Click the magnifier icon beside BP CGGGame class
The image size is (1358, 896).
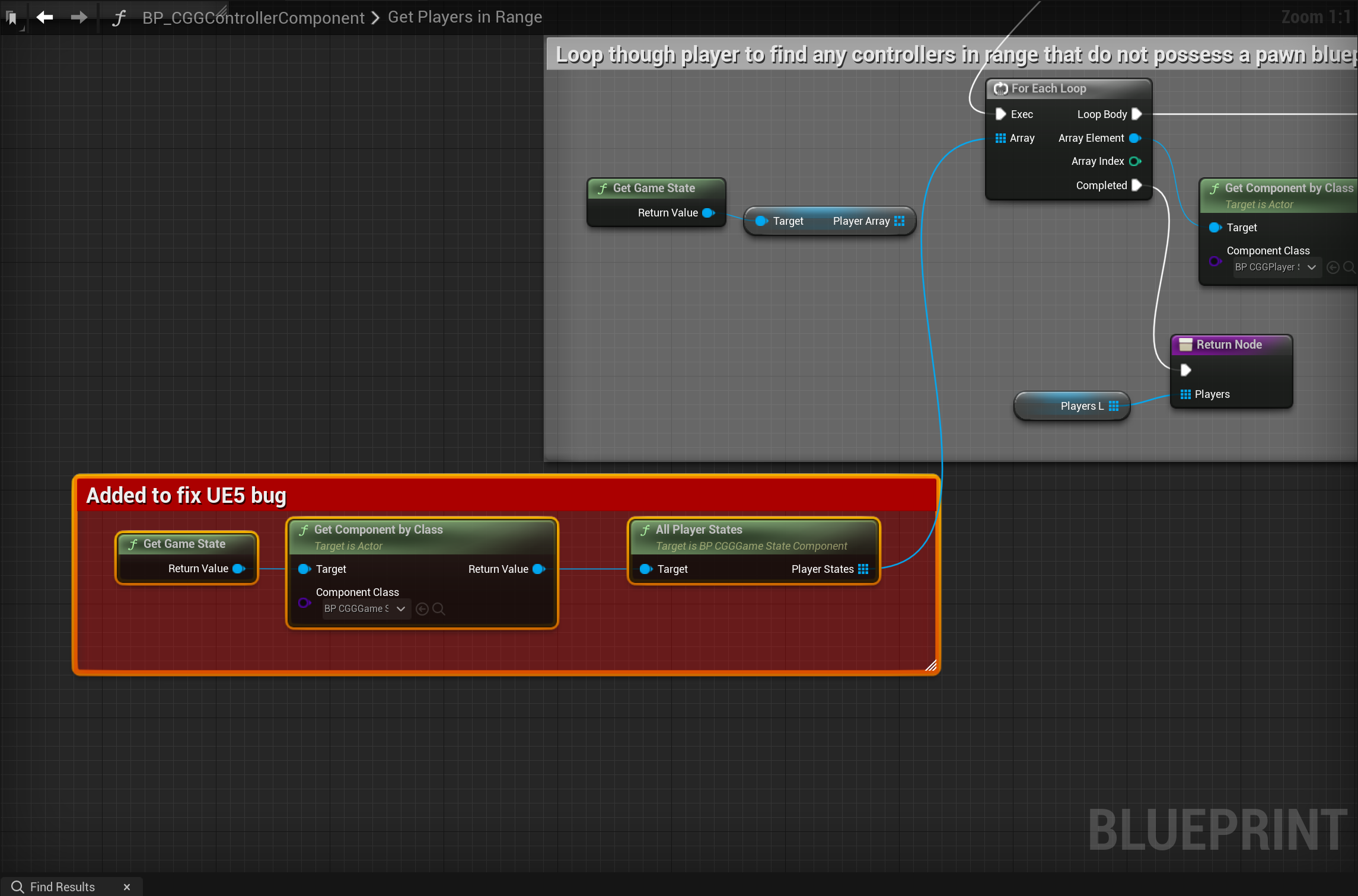(x=439, y=609)
